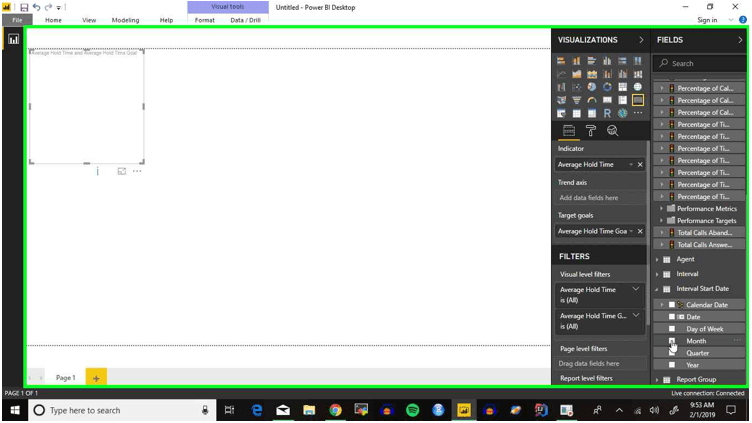Remove Average Hold Time Goal from Target goals

click(640, 231)
